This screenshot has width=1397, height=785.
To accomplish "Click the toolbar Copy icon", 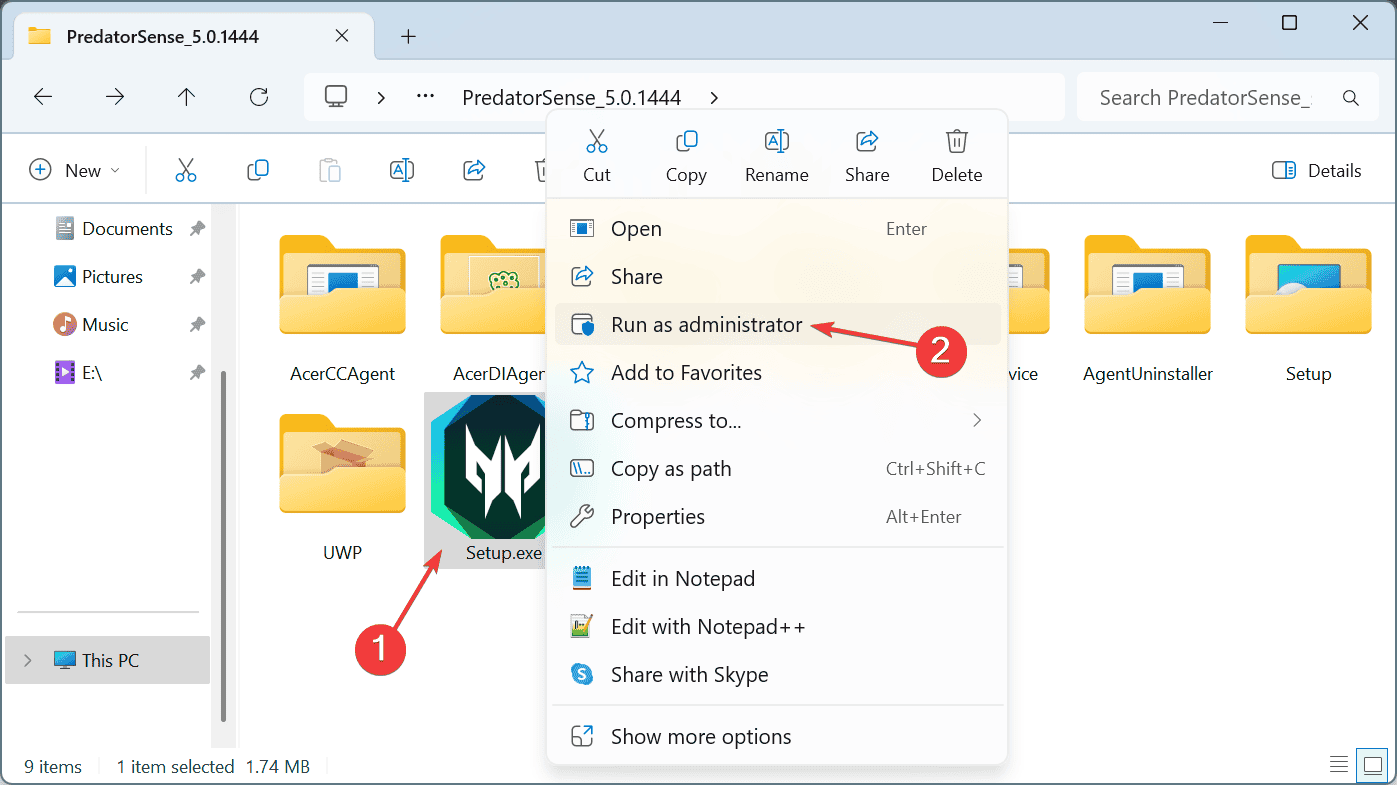I will tap(258, 171).
